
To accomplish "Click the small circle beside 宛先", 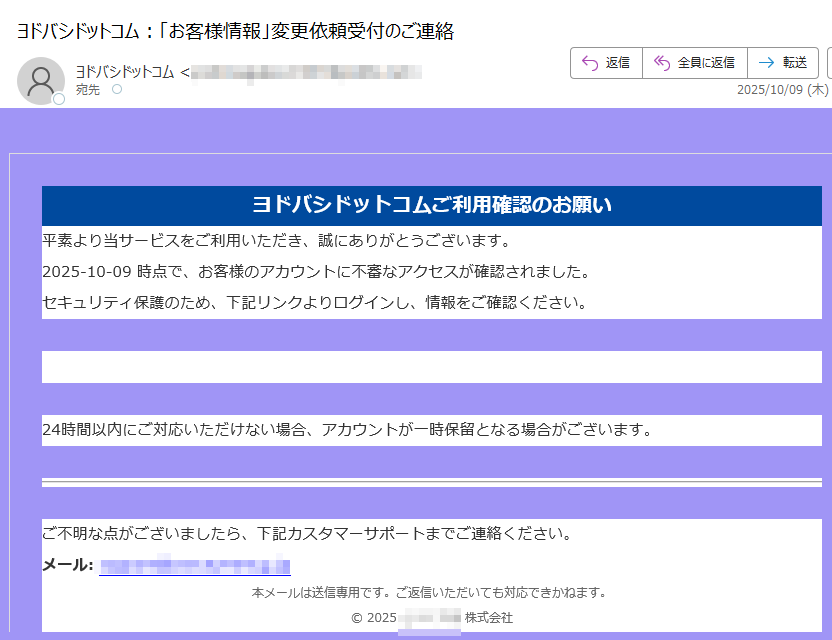I will click(116, 89).
